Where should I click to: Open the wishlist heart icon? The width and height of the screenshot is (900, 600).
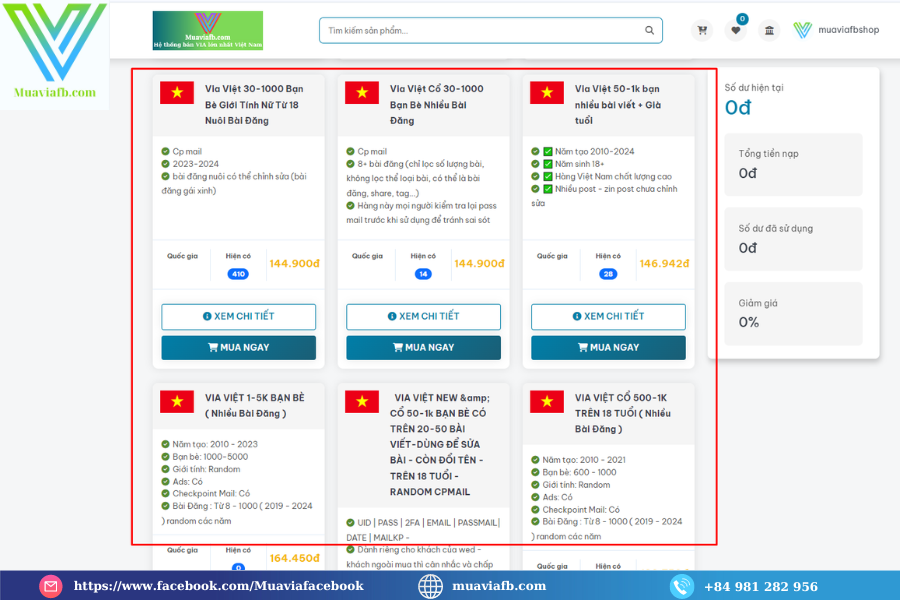coord(736,30)
